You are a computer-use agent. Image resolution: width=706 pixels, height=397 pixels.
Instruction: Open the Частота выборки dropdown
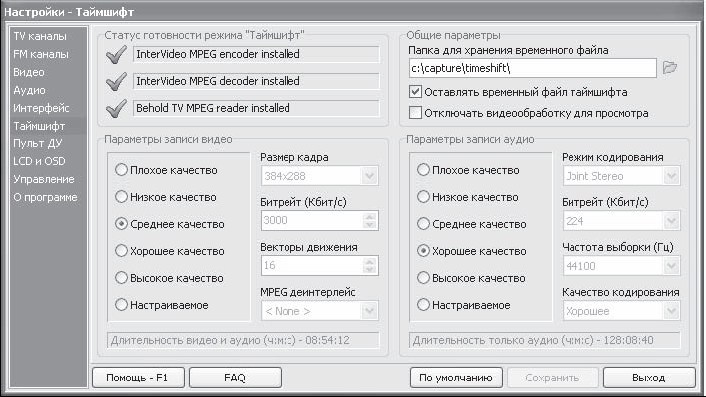(671, 266)
